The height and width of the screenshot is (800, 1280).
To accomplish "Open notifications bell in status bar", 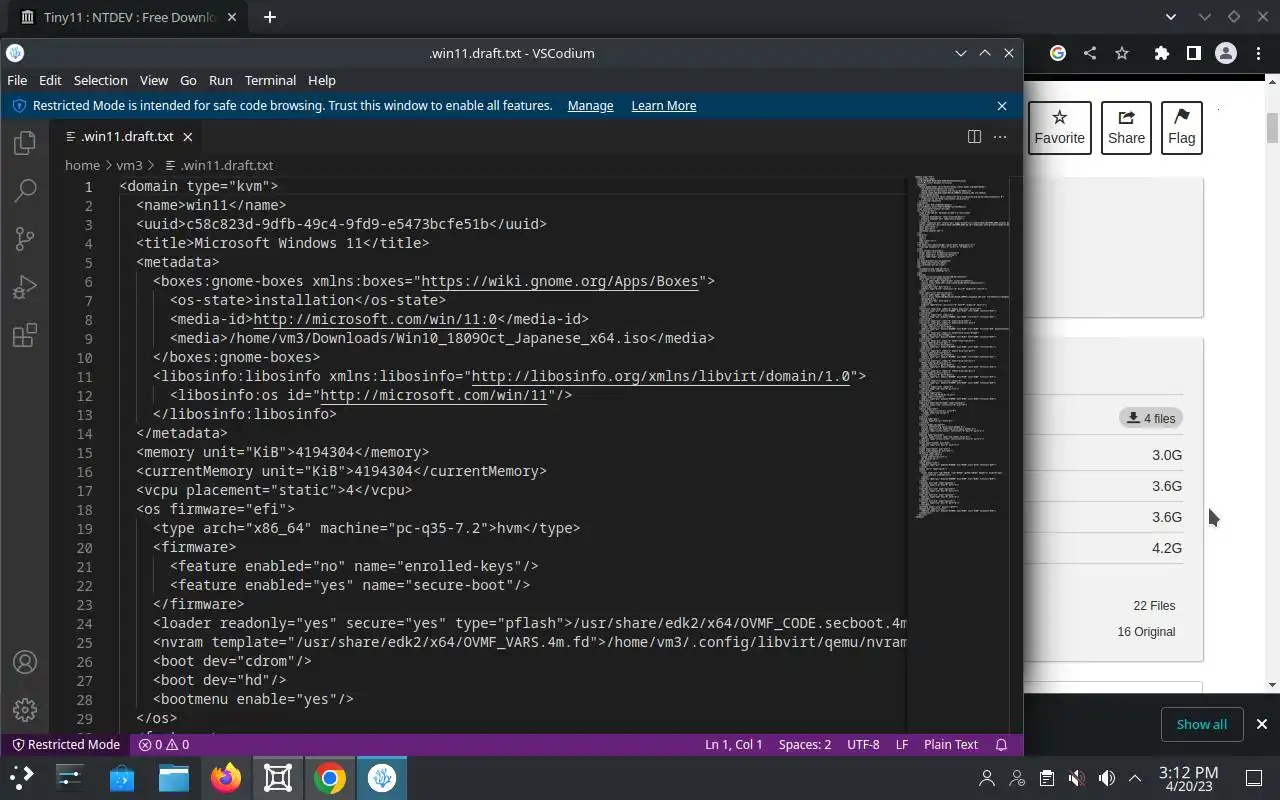I will (x=1001, y=745).
